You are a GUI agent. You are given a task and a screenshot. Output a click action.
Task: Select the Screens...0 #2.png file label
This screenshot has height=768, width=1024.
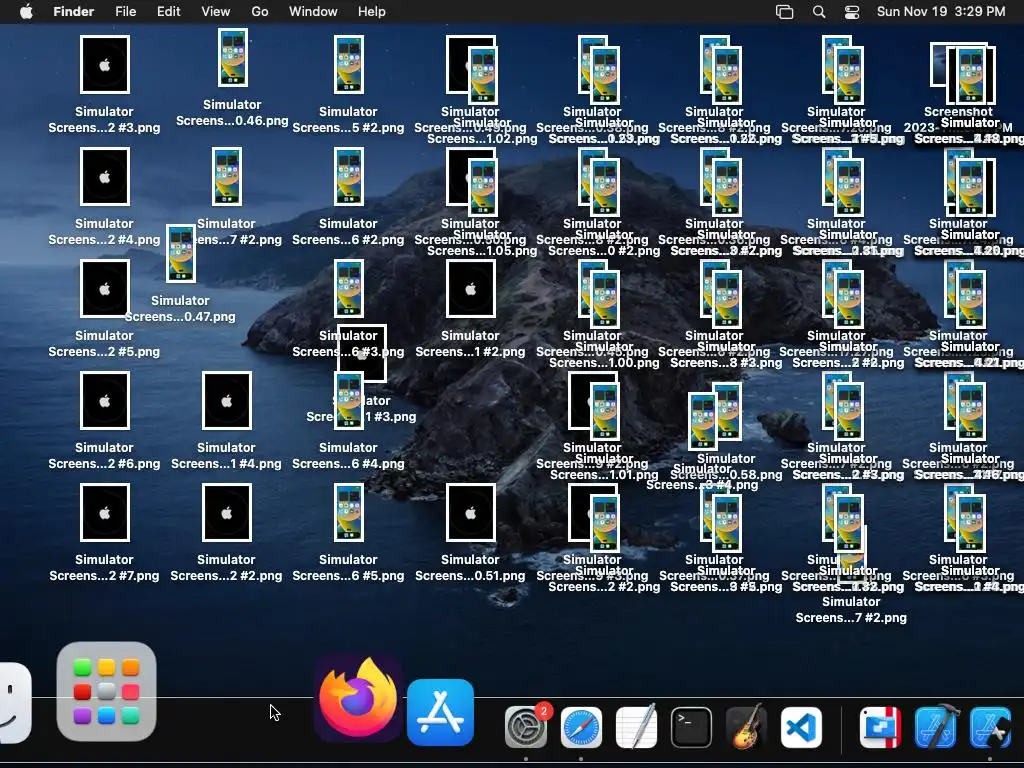coord(604,251)
